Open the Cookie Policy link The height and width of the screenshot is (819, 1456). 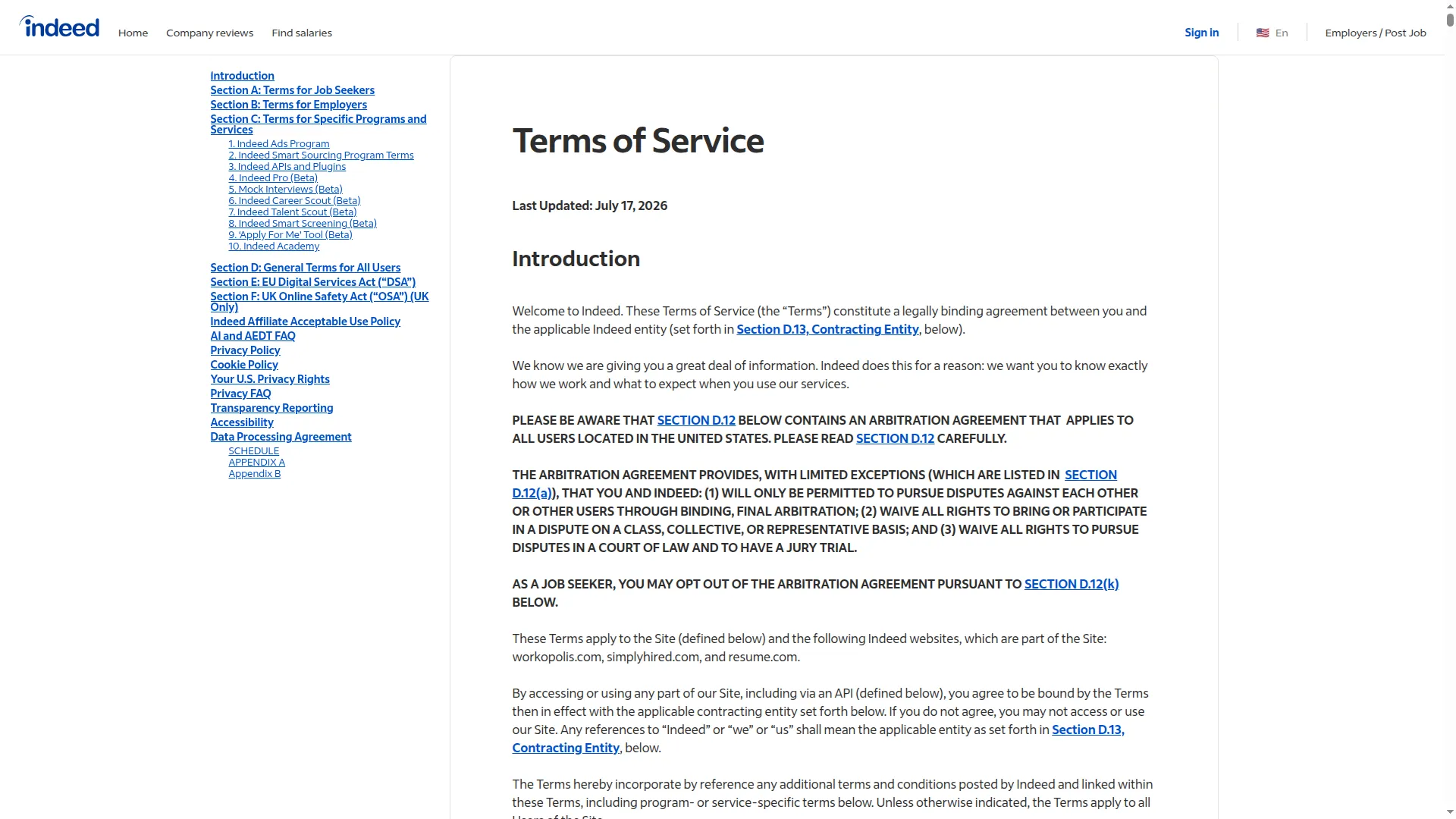[243, 365]
